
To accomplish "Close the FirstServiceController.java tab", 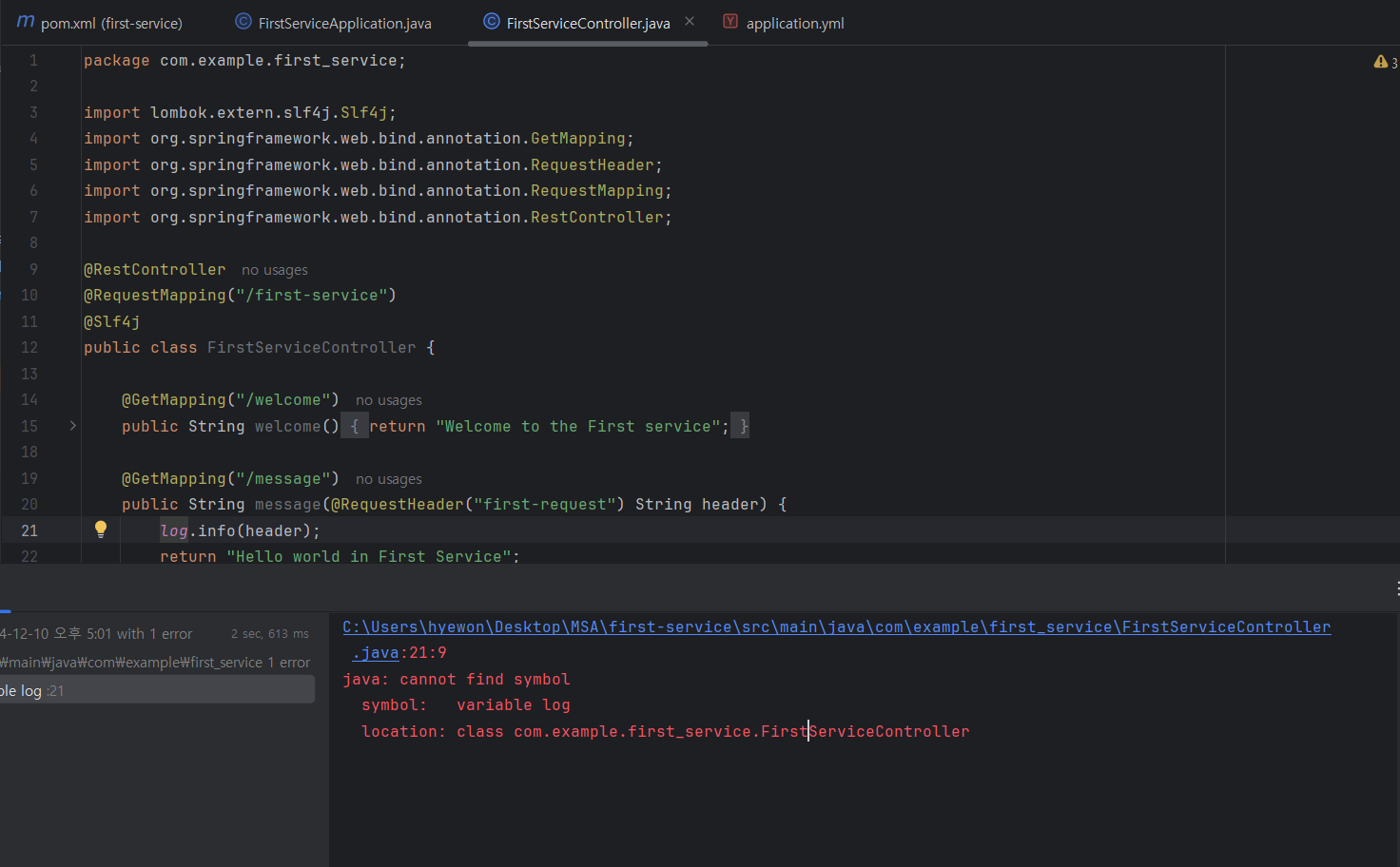I will pyautogui.click(x=690, y=21).
